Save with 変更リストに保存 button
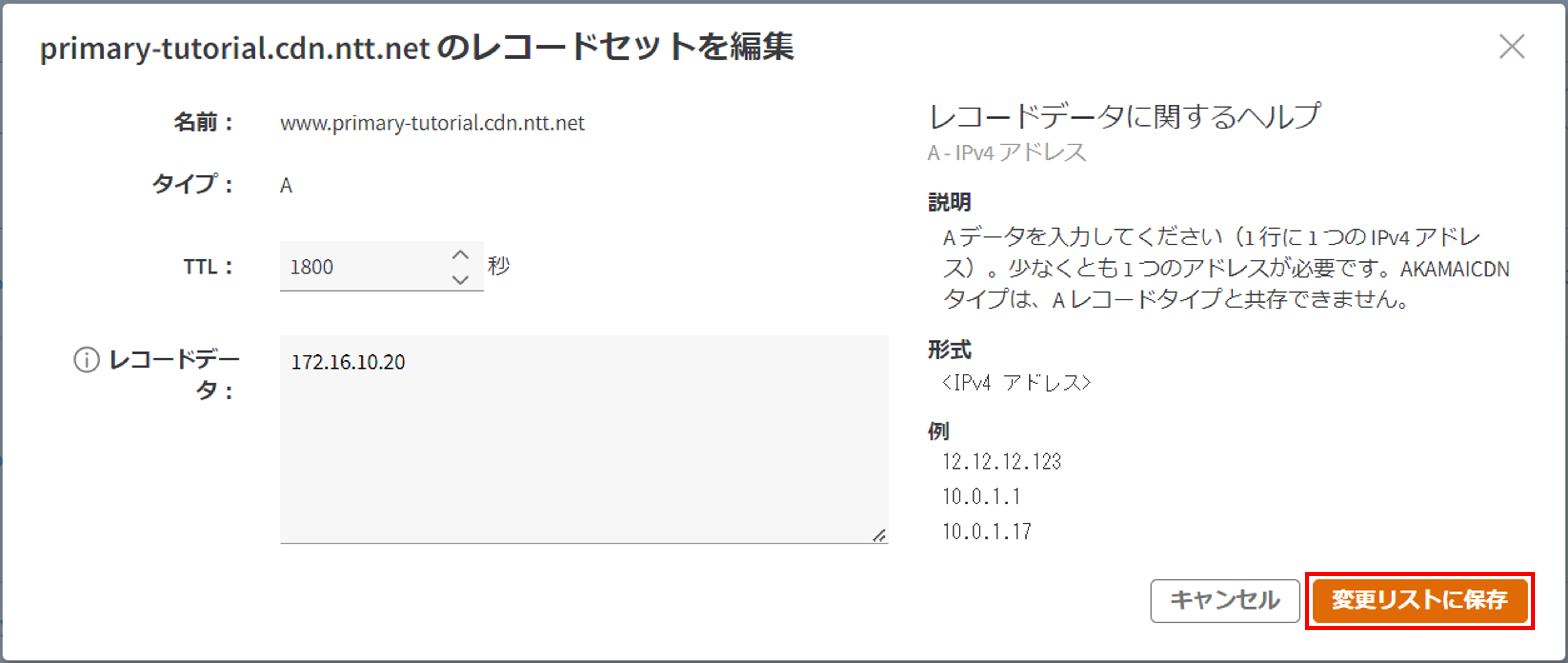This screenshot has height=663, width=1568. click(x=1420, y=600)
